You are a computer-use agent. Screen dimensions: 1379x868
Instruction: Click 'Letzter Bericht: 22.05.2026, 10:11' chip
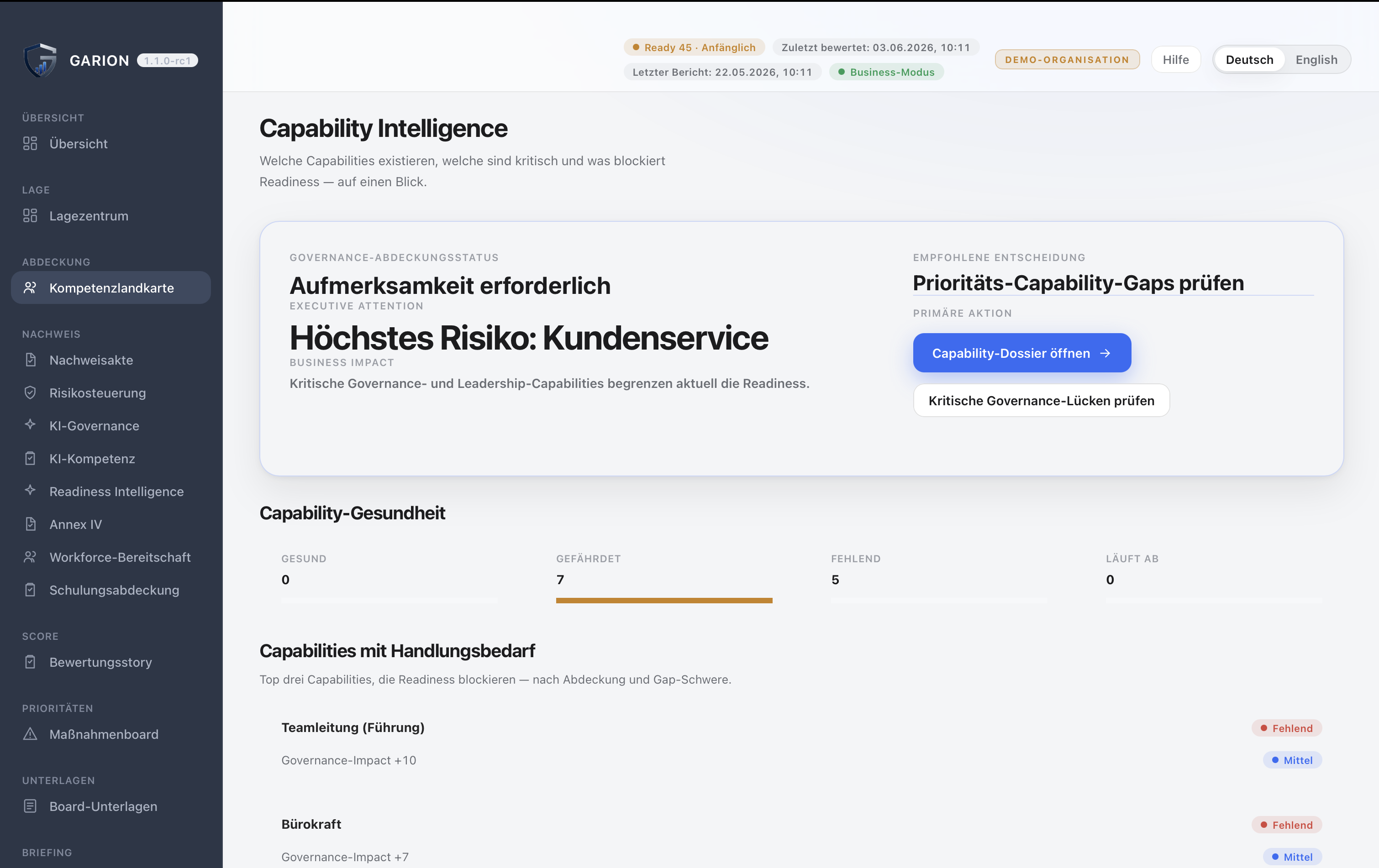pos(722,72)
